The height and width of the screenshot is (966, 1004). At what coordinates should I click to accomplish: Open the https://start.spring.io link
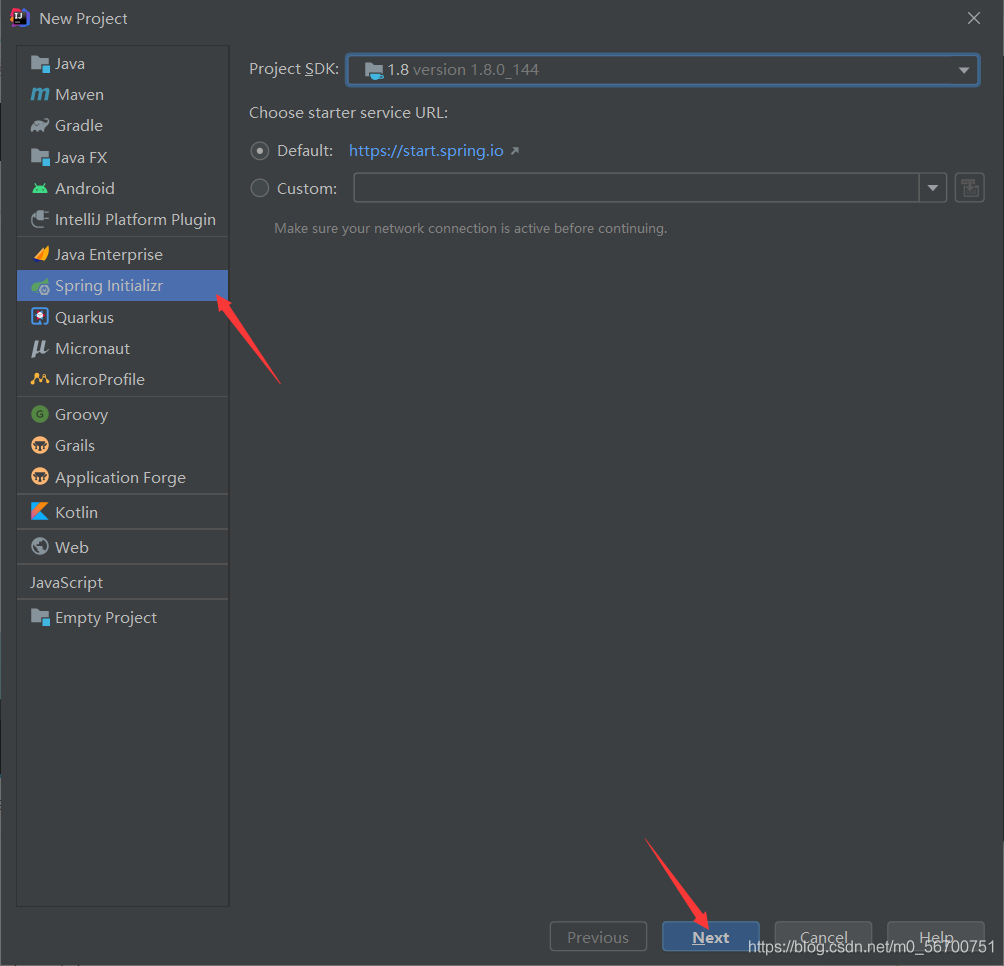(x=426, y=151)
